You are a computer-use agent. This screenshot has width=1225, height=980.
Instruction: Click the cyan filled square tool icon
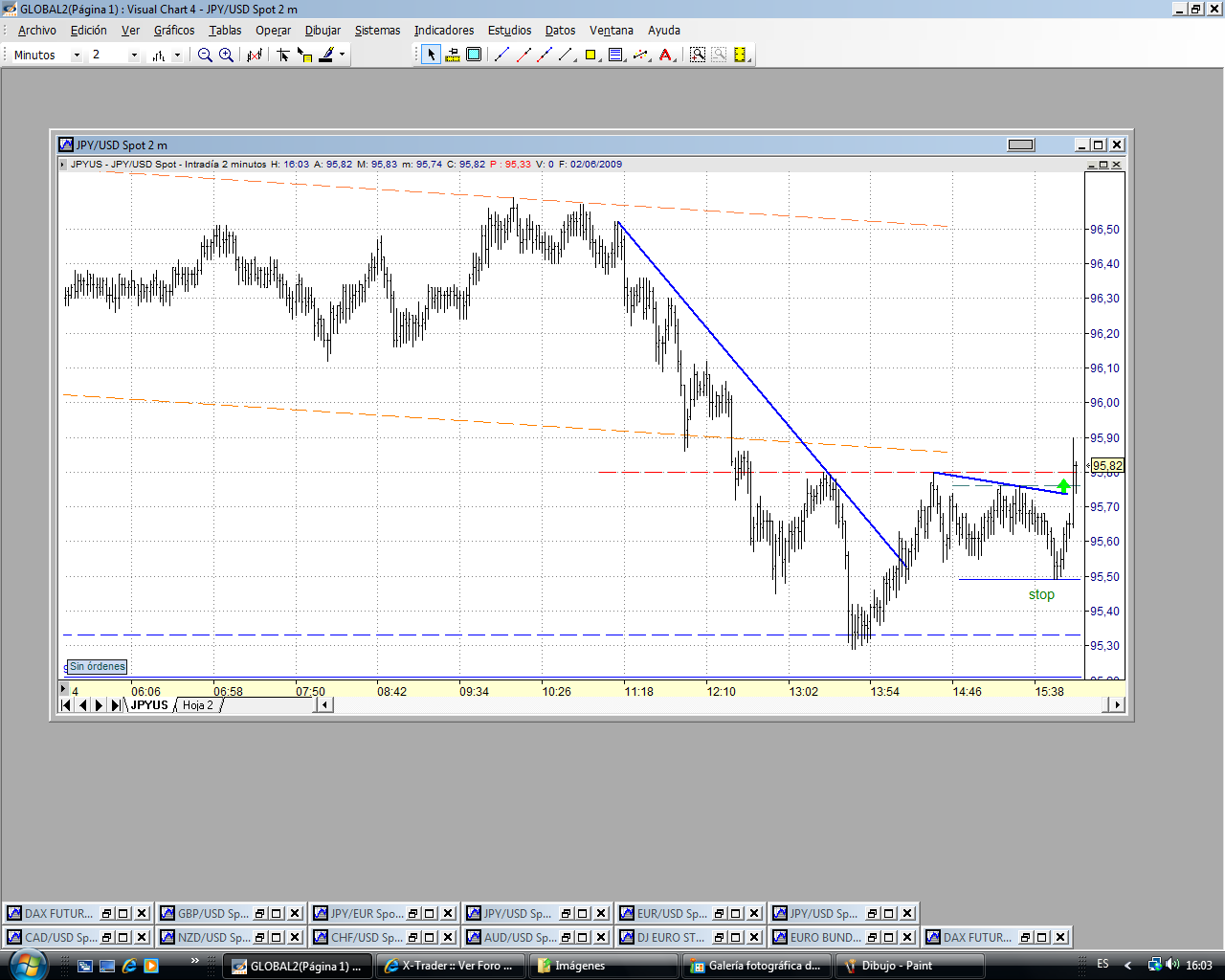coord(474,55)
